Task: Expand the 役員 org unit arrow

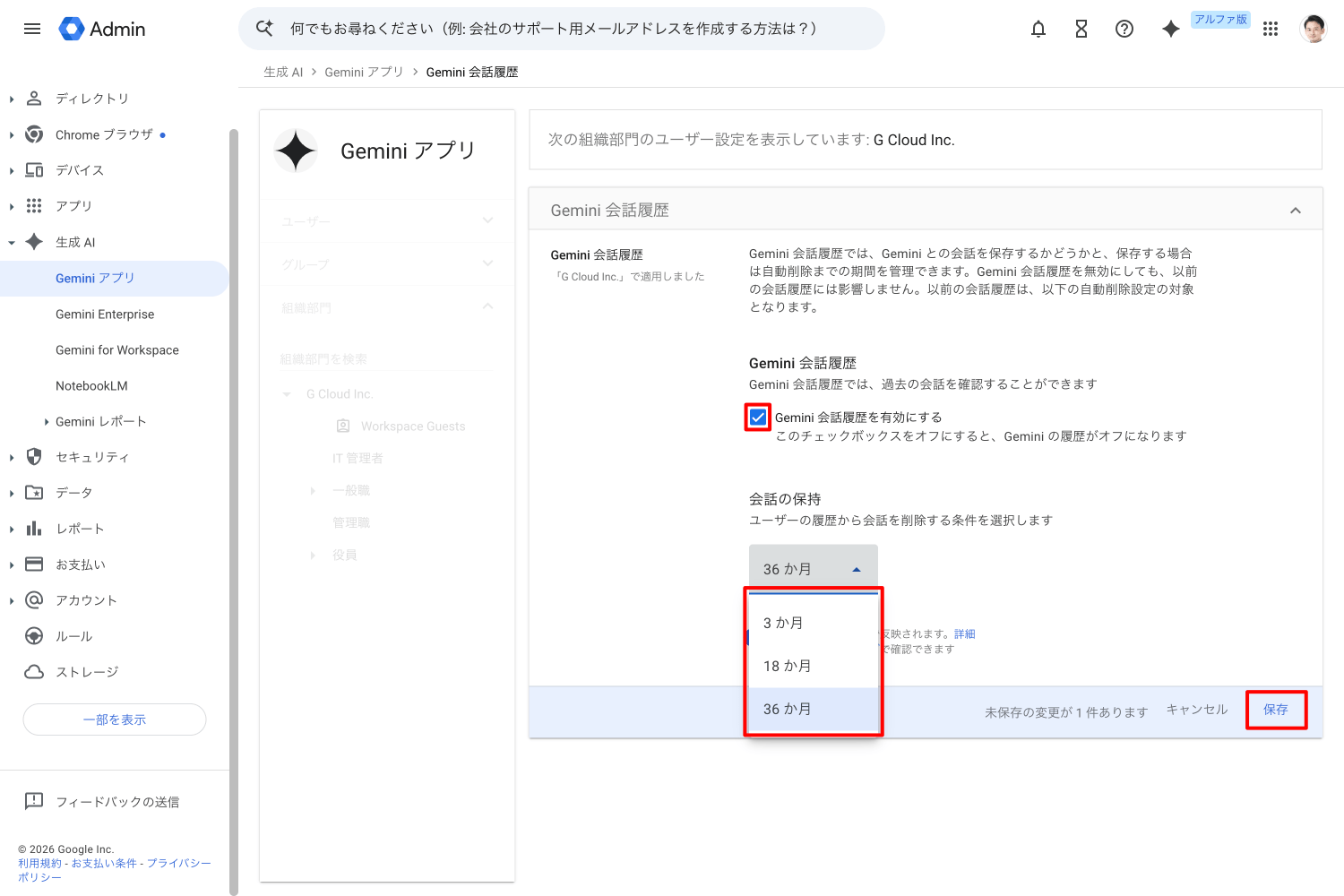Action: click(x=313, y=556)
